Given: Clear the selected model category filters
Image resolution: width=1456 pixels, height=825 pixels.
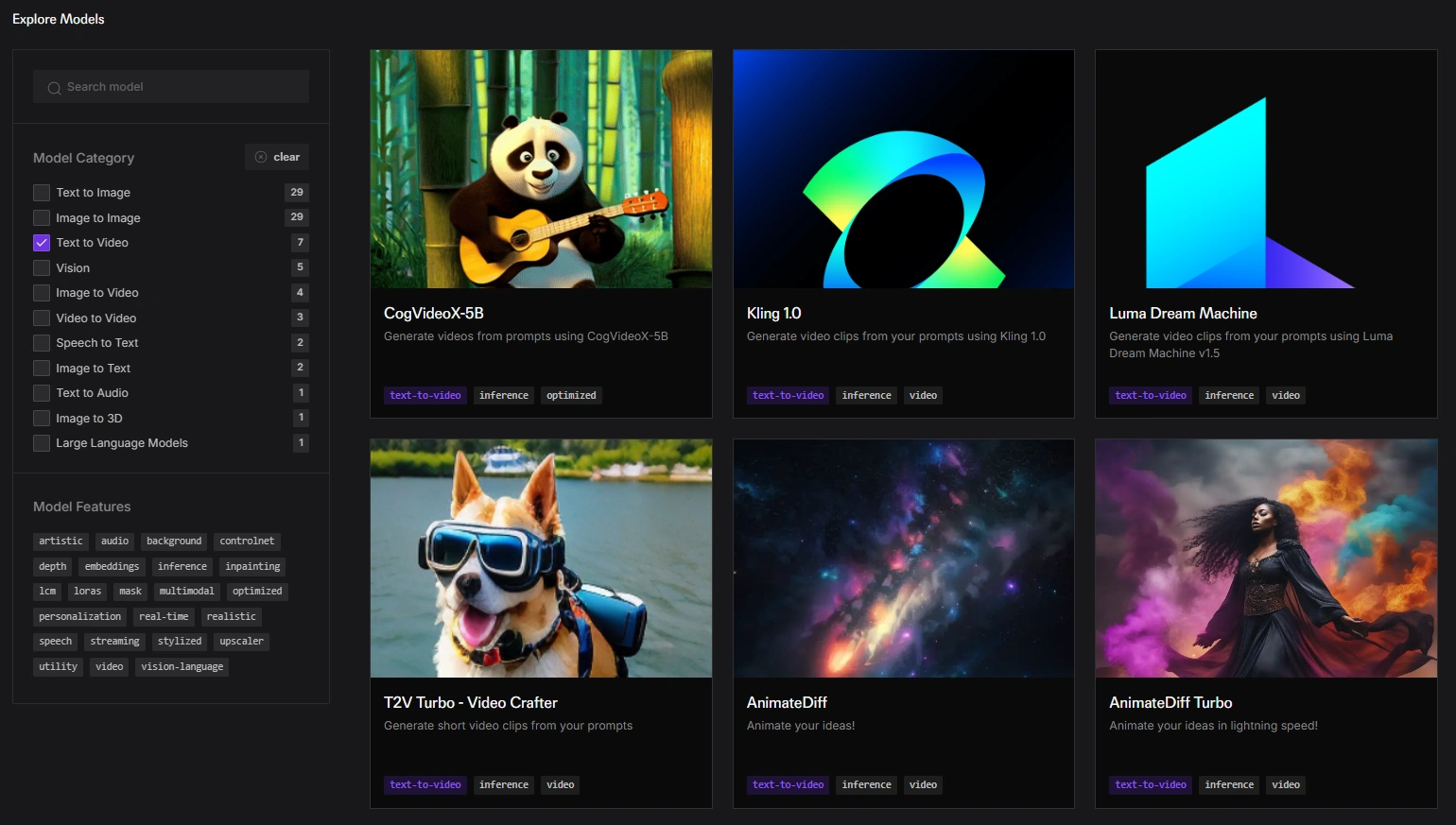Looking at the screenshot, I should coord(277,157).
